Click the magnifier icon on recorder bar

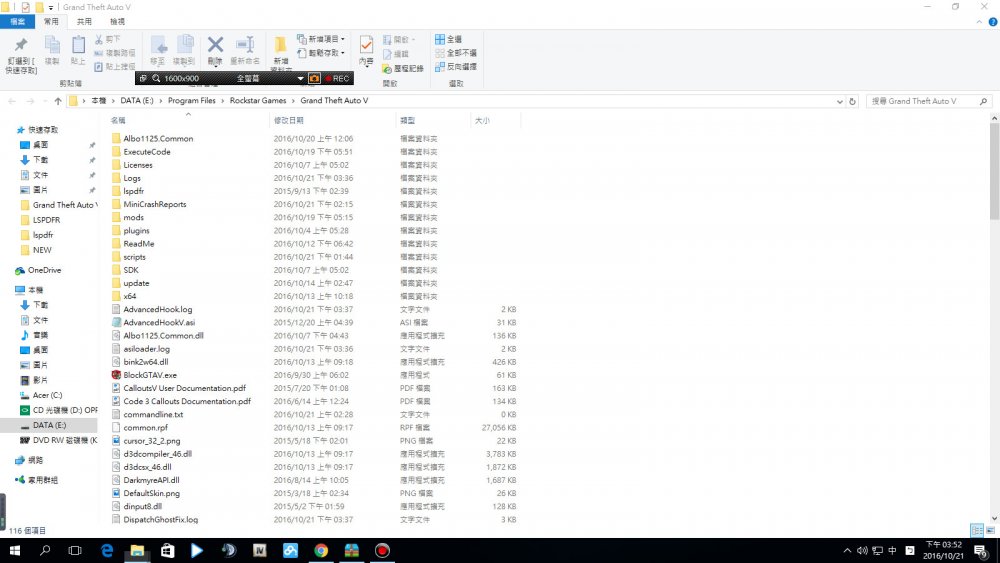[156, 78]
